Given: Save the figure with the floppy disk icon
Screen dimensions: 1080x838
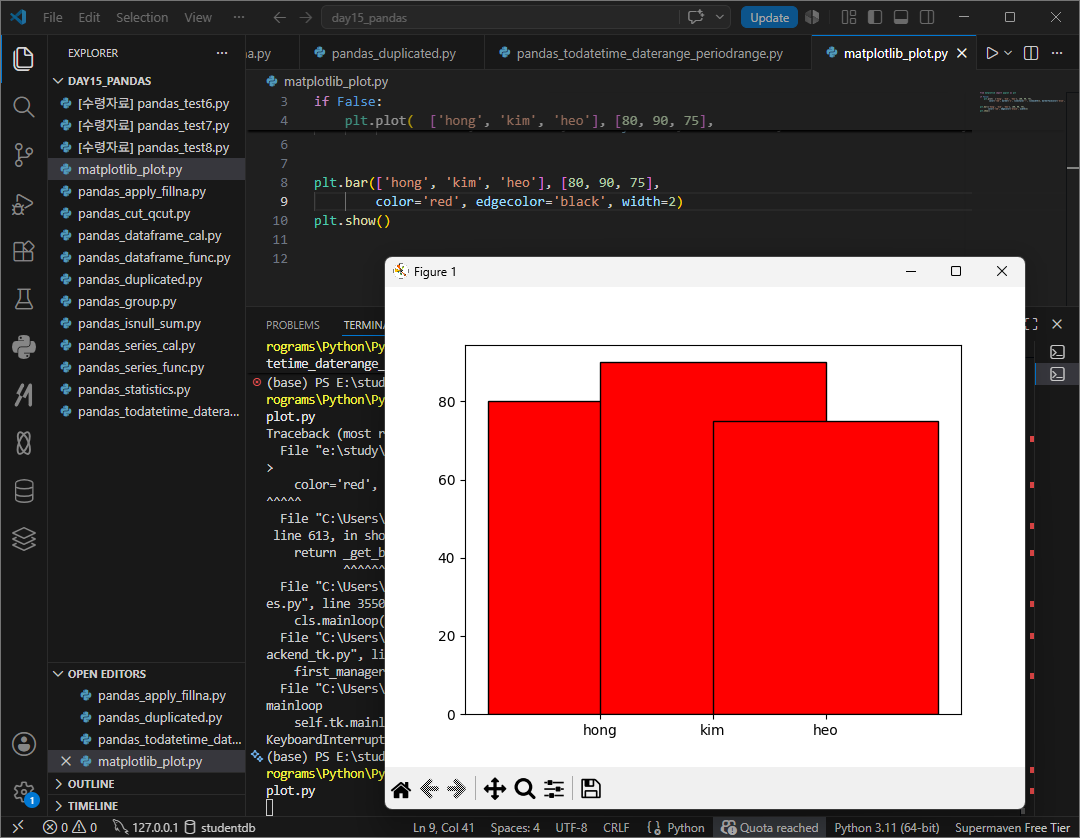Looking at the screenshot, I should tap(590, 789).
